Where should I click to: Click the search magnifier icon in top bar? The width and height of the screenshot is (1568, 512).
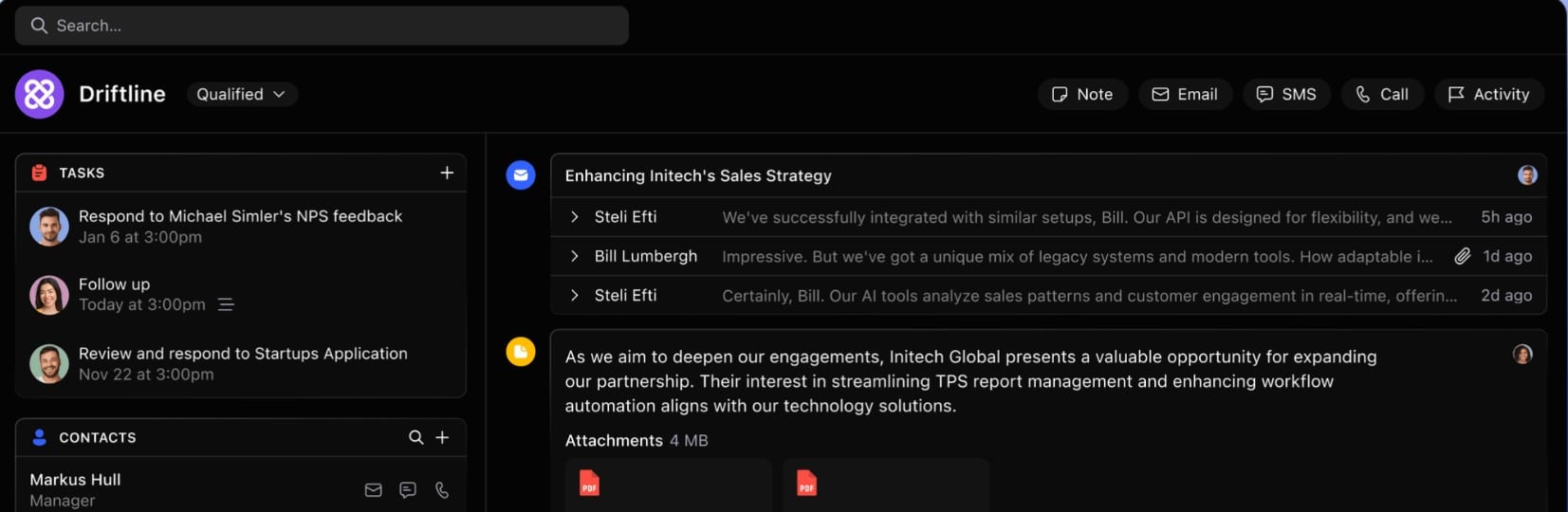click(x=39, y=26)
